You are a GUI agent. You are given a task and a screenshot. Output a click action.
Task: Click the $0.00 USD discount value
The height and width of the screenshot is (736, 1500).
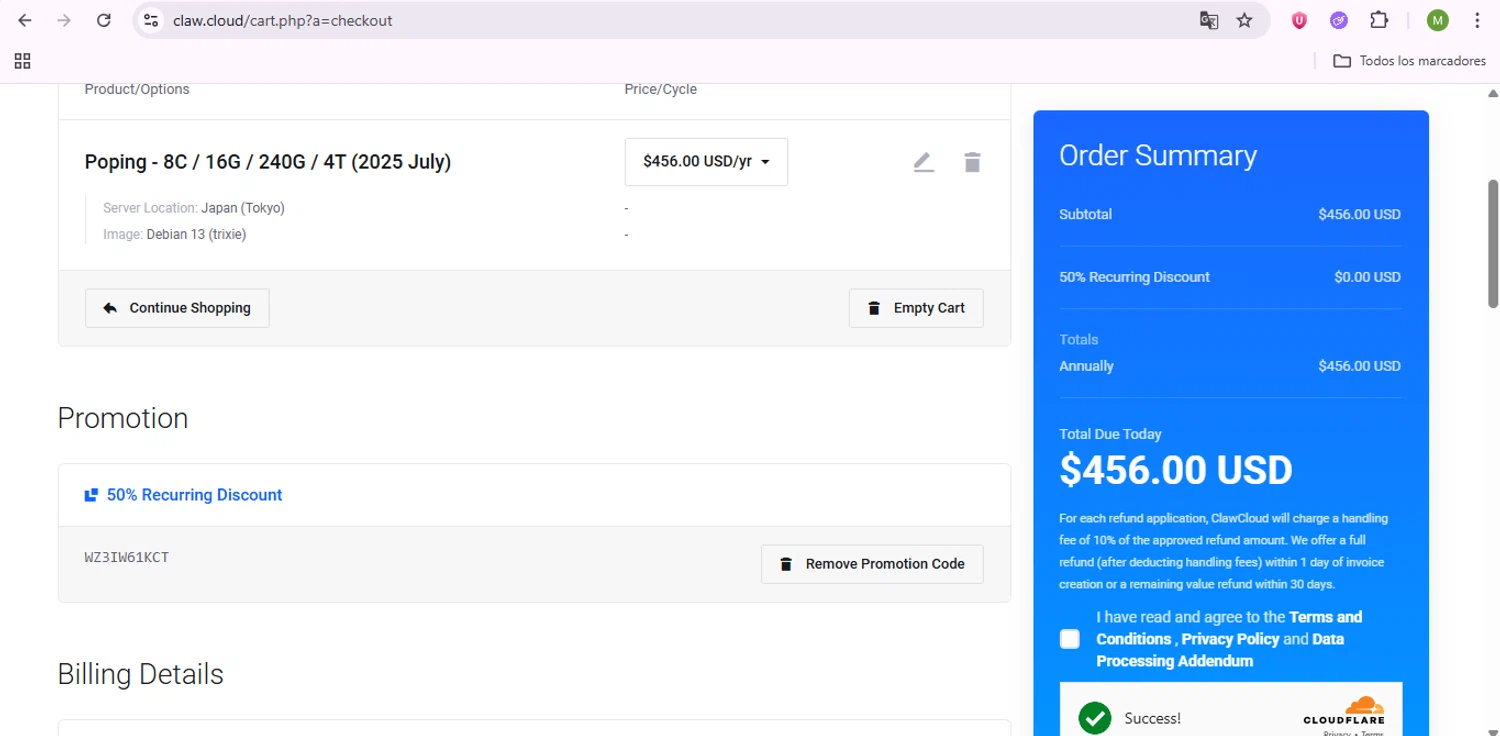1367,277
